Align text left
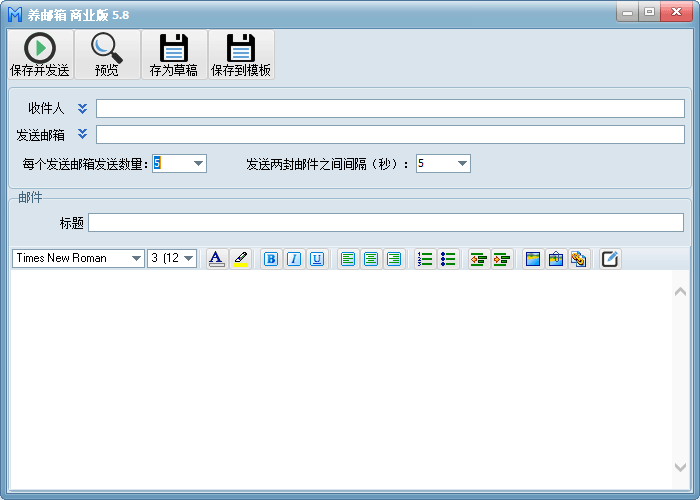Viewport: 700px width, 500px height. (x=348, y=259)
